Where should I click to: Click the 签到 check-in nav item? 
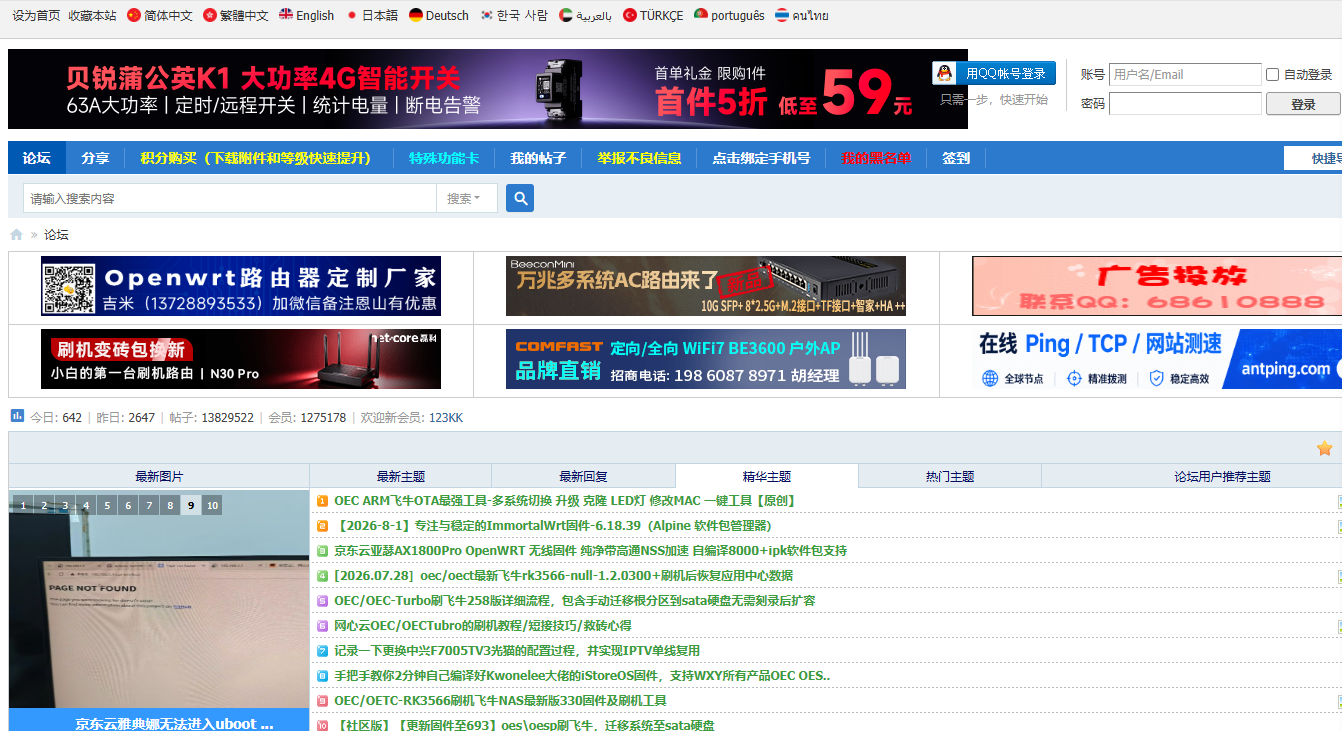956,158
